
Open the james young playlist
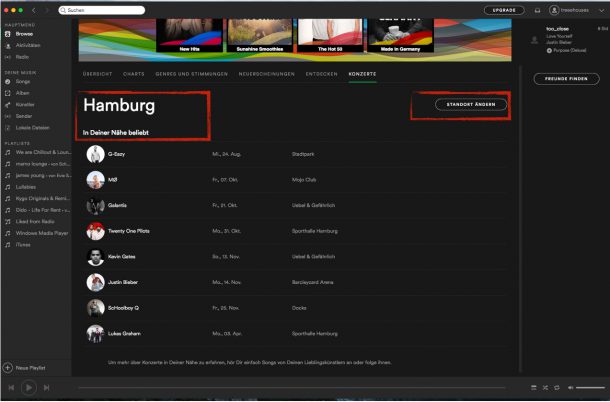(38, 176)
